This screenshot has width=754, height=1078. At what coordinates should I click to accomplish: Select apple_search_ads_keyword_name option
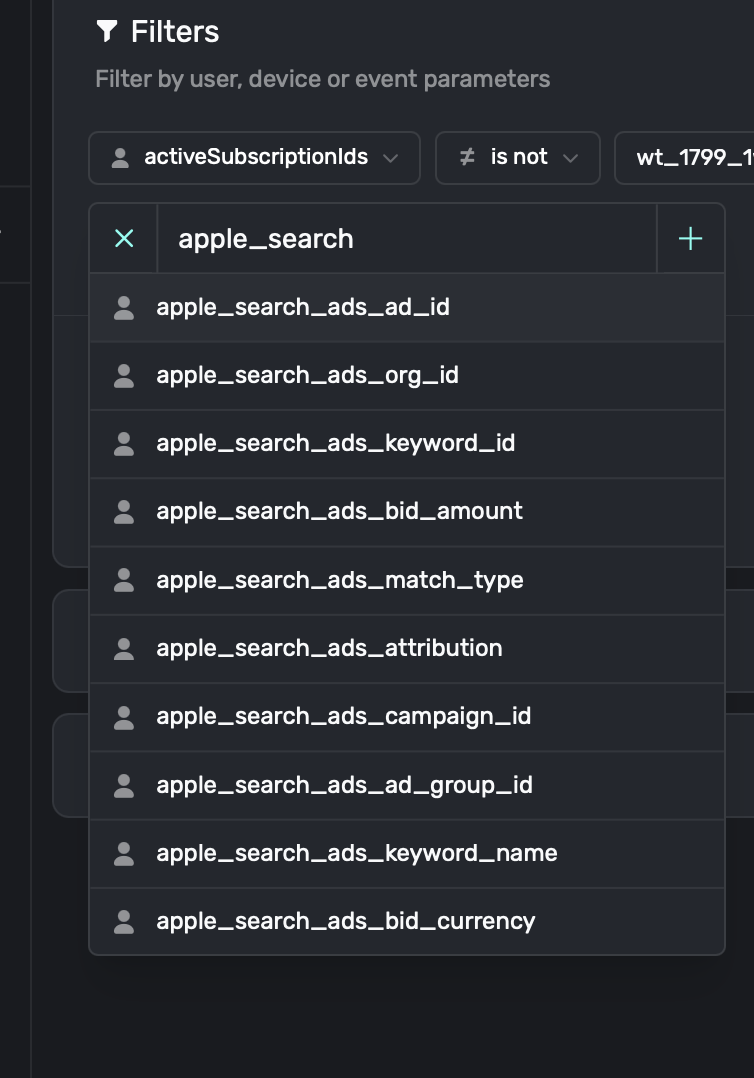[x=356, y=854]
